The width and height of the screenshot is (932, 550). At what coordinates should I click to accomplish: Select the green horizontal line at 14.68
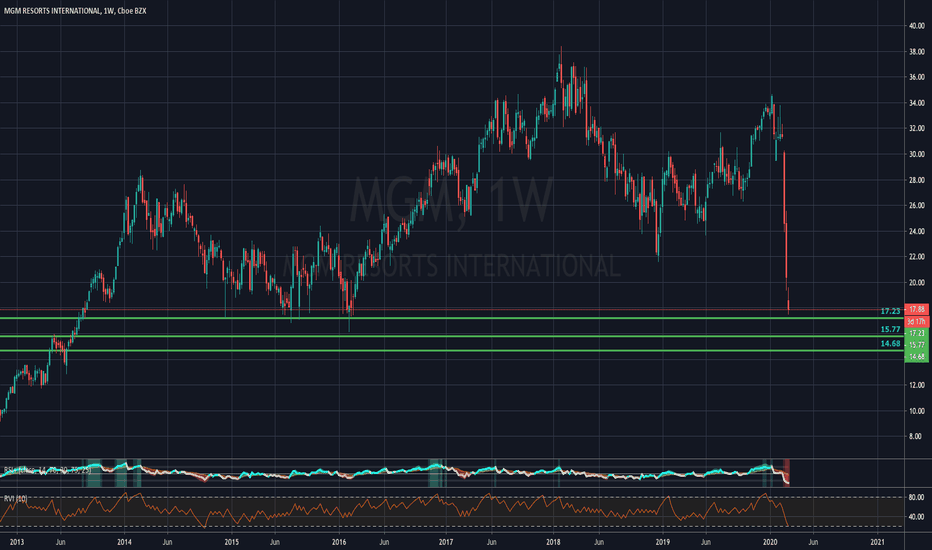pyautogui.click(x=452, y=351)
